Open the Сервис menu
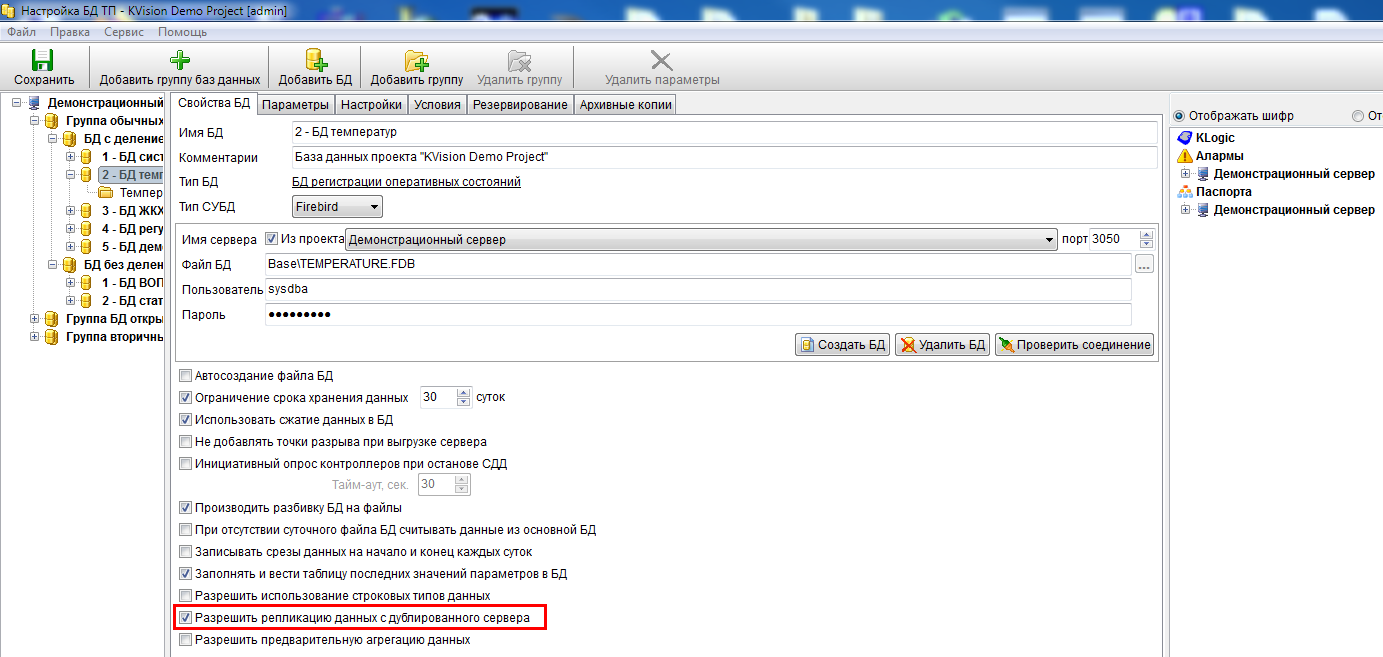This screenshot has height=657, width=1383. pos(124,32)
